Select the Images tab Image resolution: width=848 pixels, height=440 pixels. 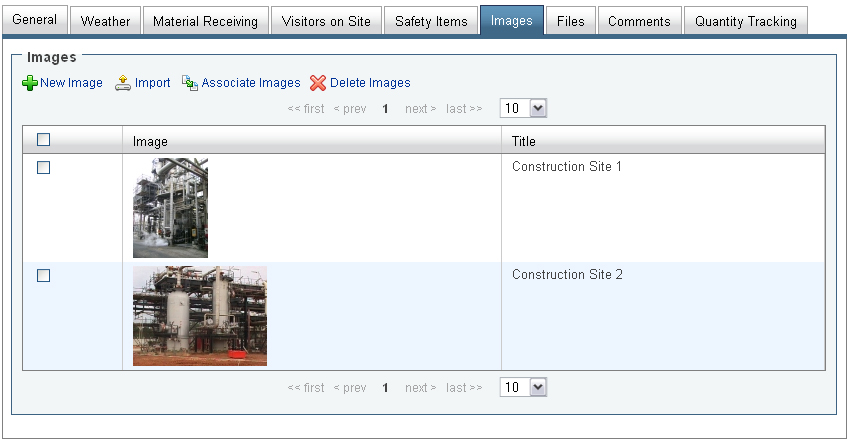(x=512, y=21)
